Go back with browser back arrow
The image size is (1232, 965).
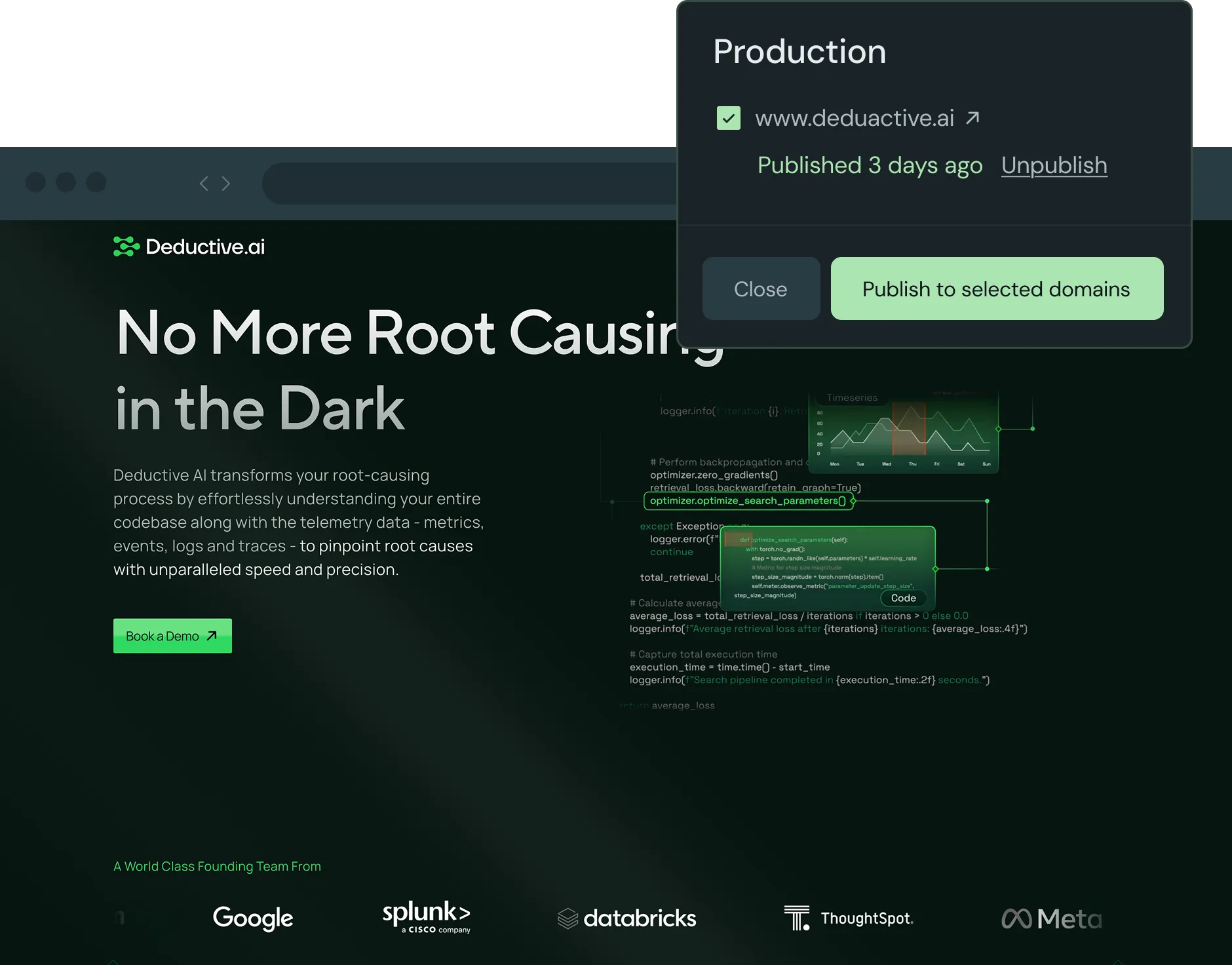(x=204, y=184)
